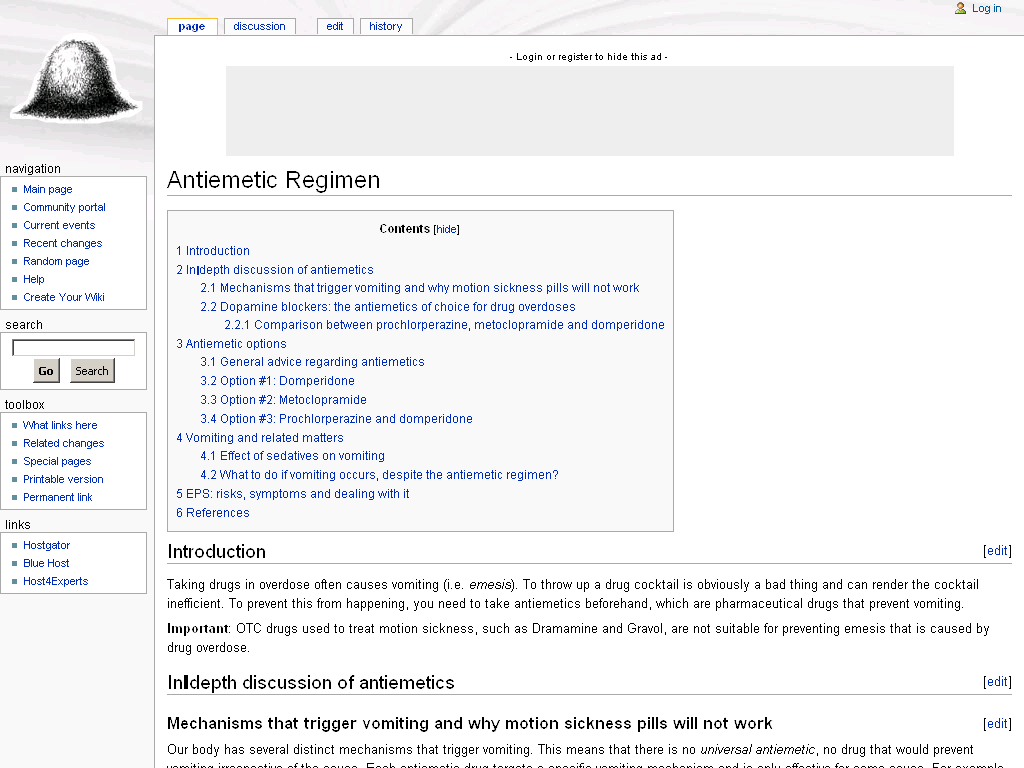The width and height of the screenshot is (1024, 768).
Task: Jump to 3 Antiemetic options
Action: click(231, 344)
